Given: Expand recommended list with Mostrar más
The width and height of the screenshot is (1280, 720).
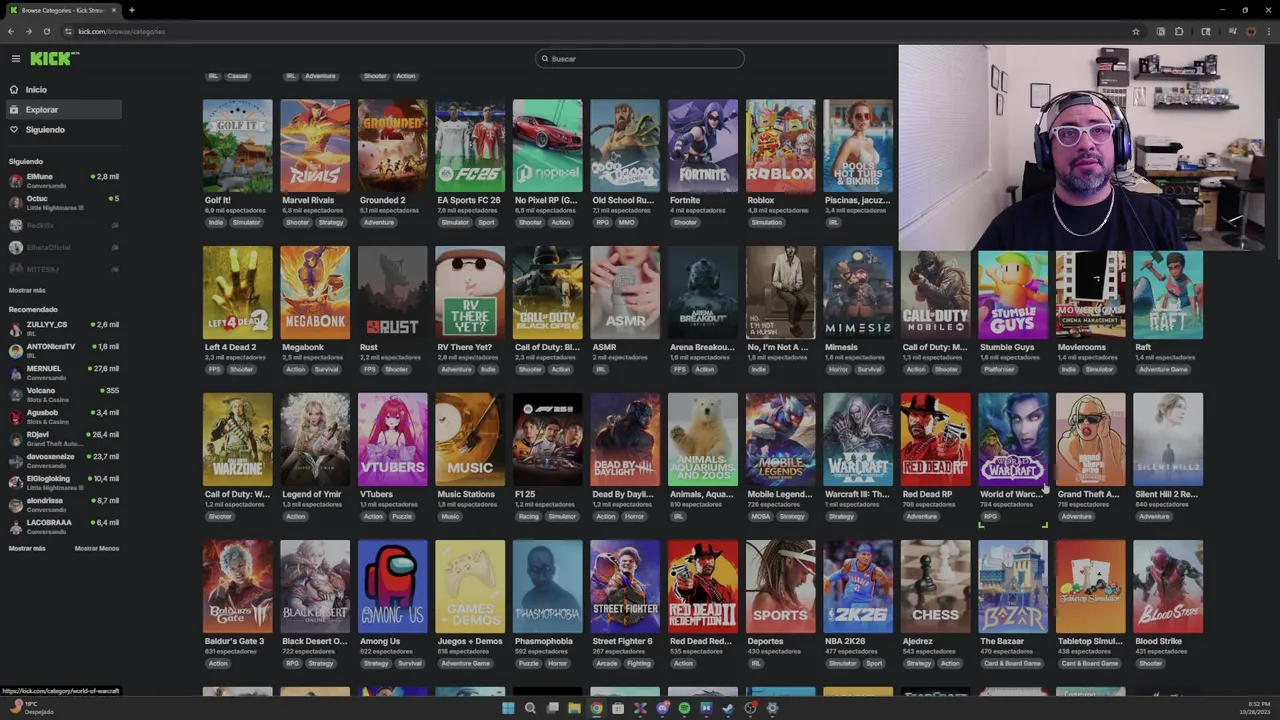Looking at the screenshot, I should click(x=27, y=548).
